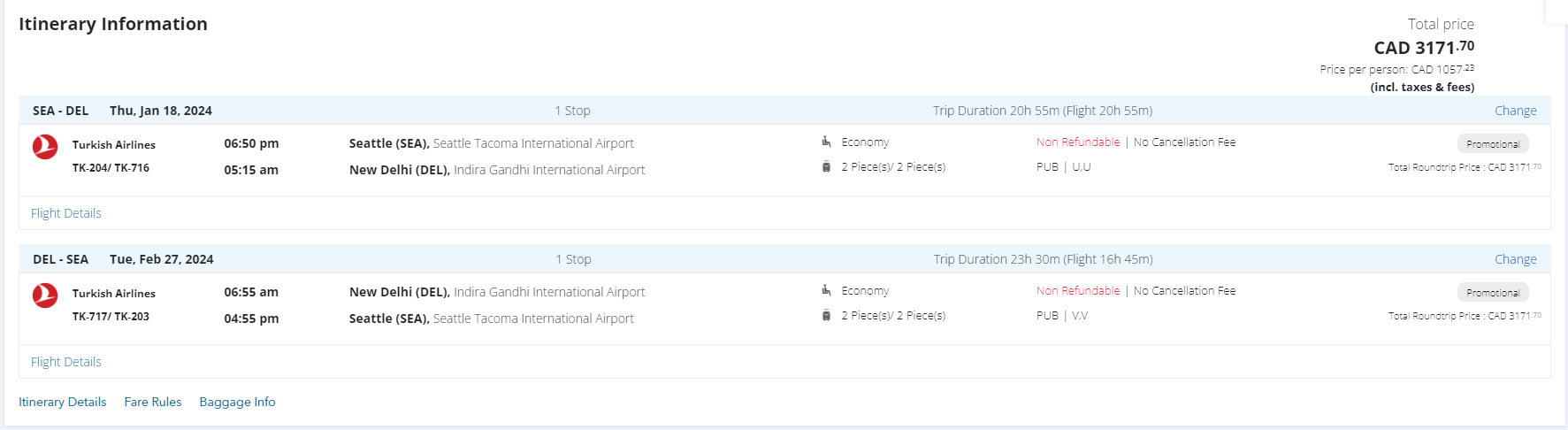This screenshot has height=430, width=1568.
Task: Click Turkish Airlines logo on DEL-SEA flight
Action: point(45,296)
